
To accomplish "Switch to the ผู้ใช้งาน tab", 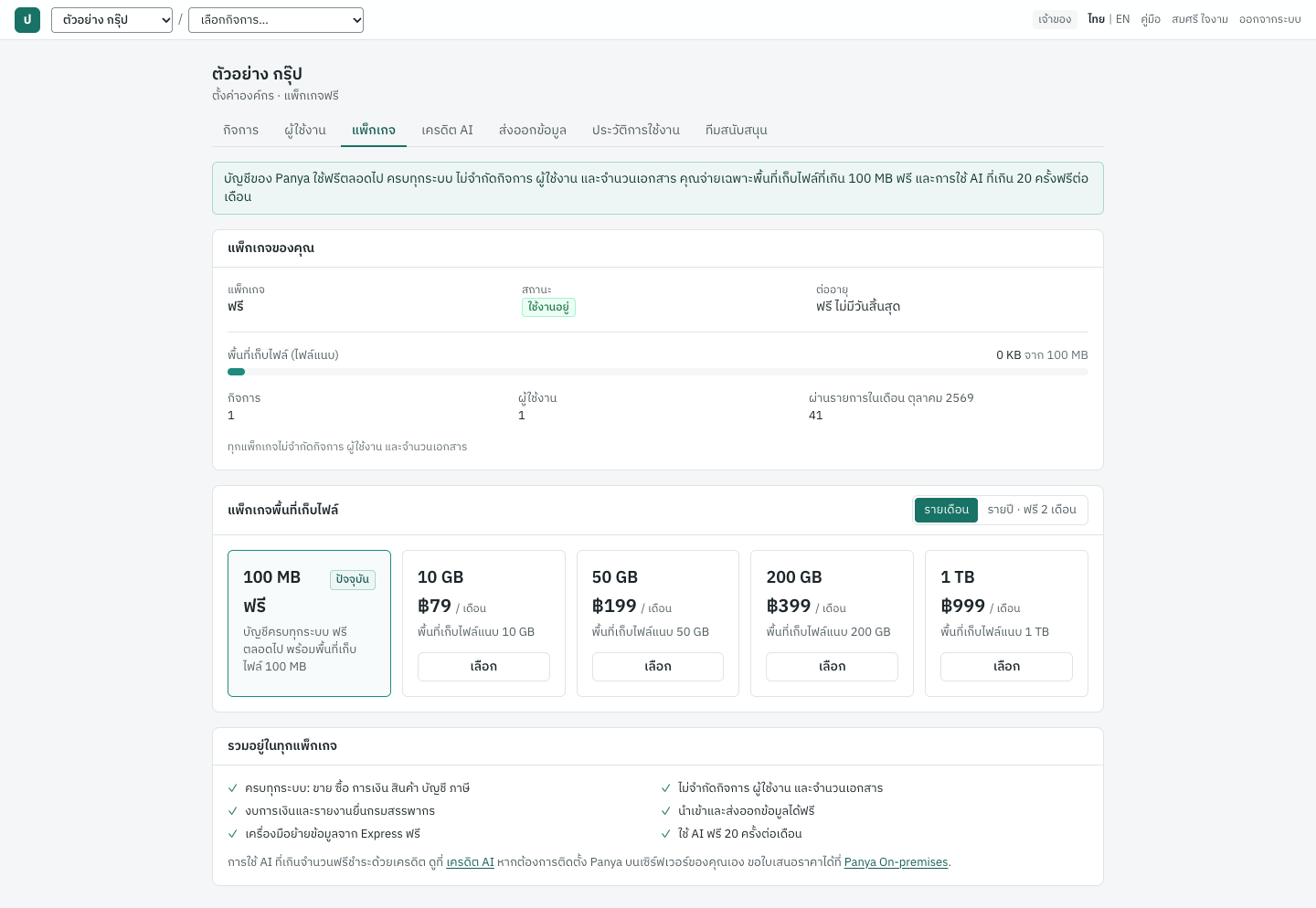I will [x=305, y=130].
